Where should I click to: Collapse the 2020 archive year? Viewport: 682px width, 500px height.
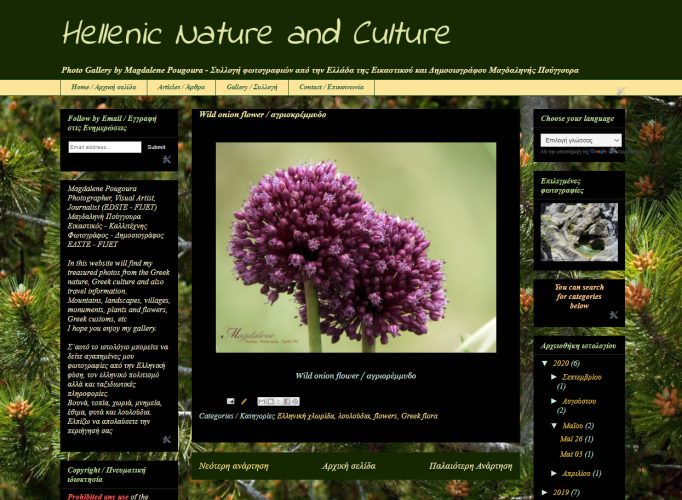(x=545, y=363)
